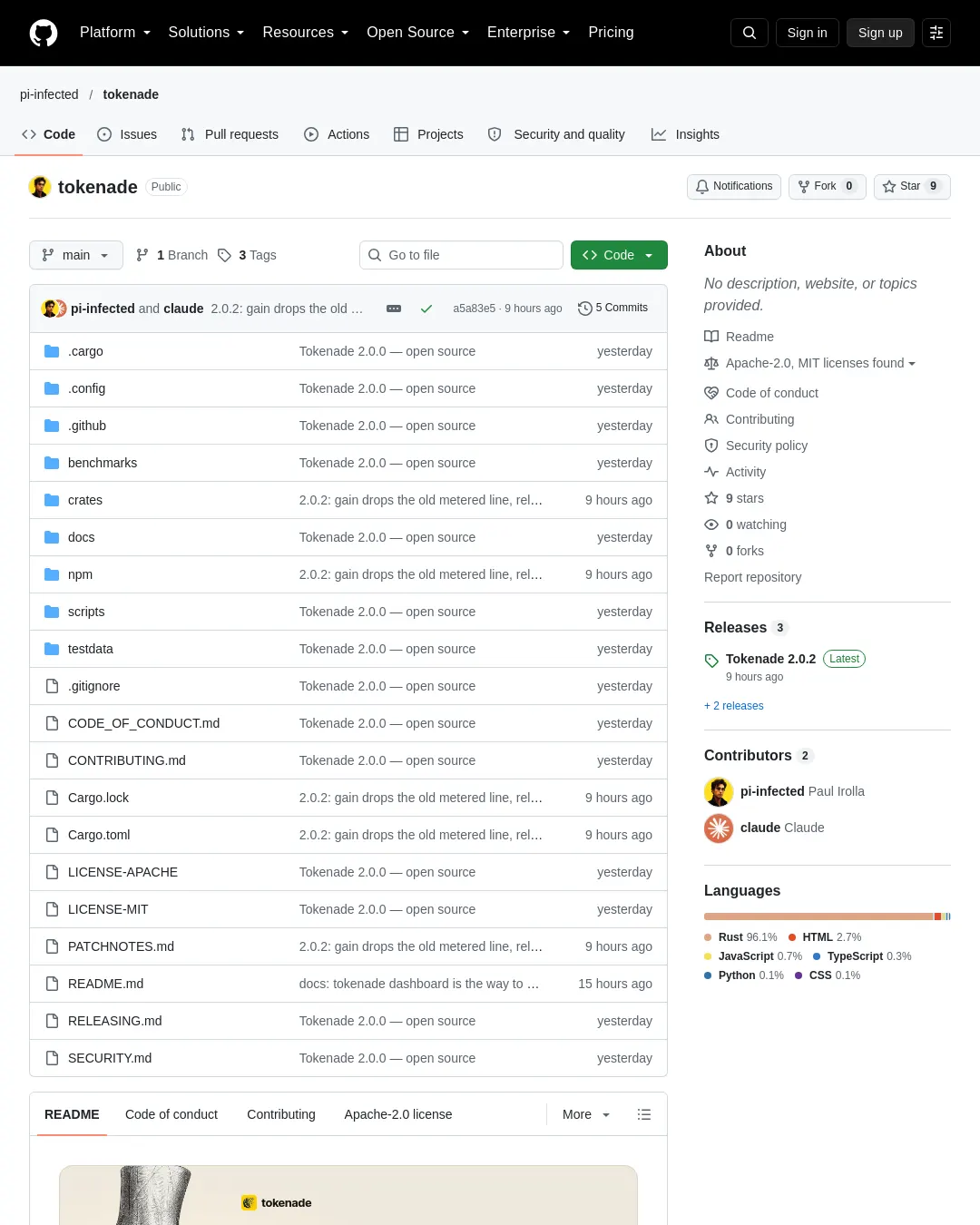The height and width of the screenshot is (1225, 980).
Task: Open the testdata folder
Action: 91,649
